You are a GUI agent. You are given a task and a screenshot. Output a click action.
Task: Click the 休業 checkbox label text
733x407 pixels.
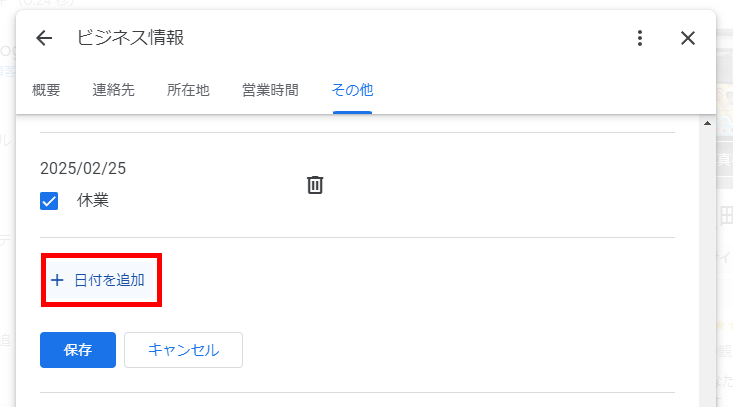click(x=93, y=200)
